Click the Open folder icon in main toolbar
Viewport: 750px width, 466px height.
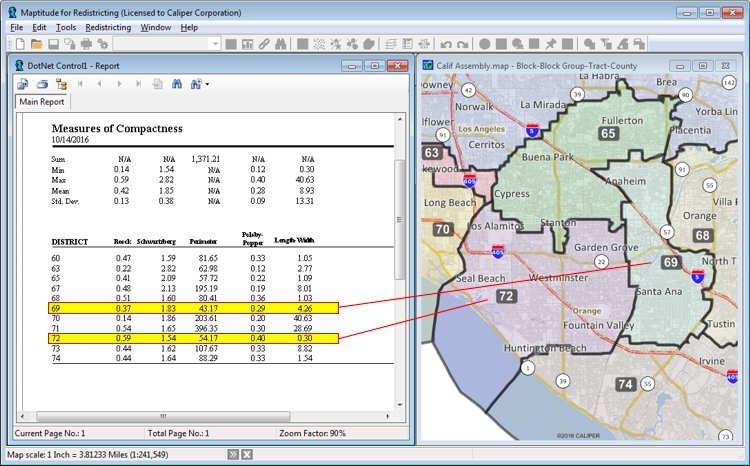point(37,45)
